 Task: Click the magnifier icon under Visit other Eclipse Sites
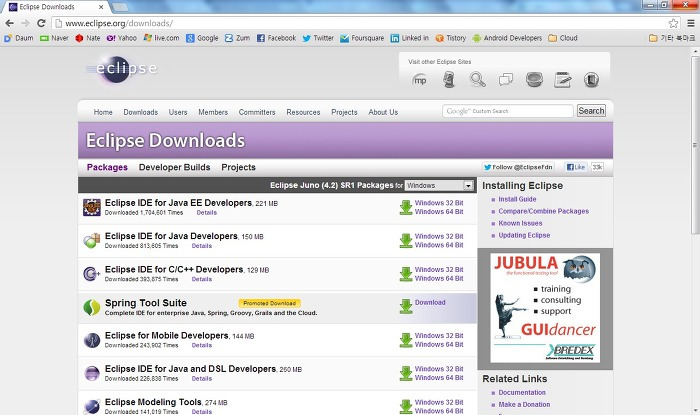coord(477,80)
